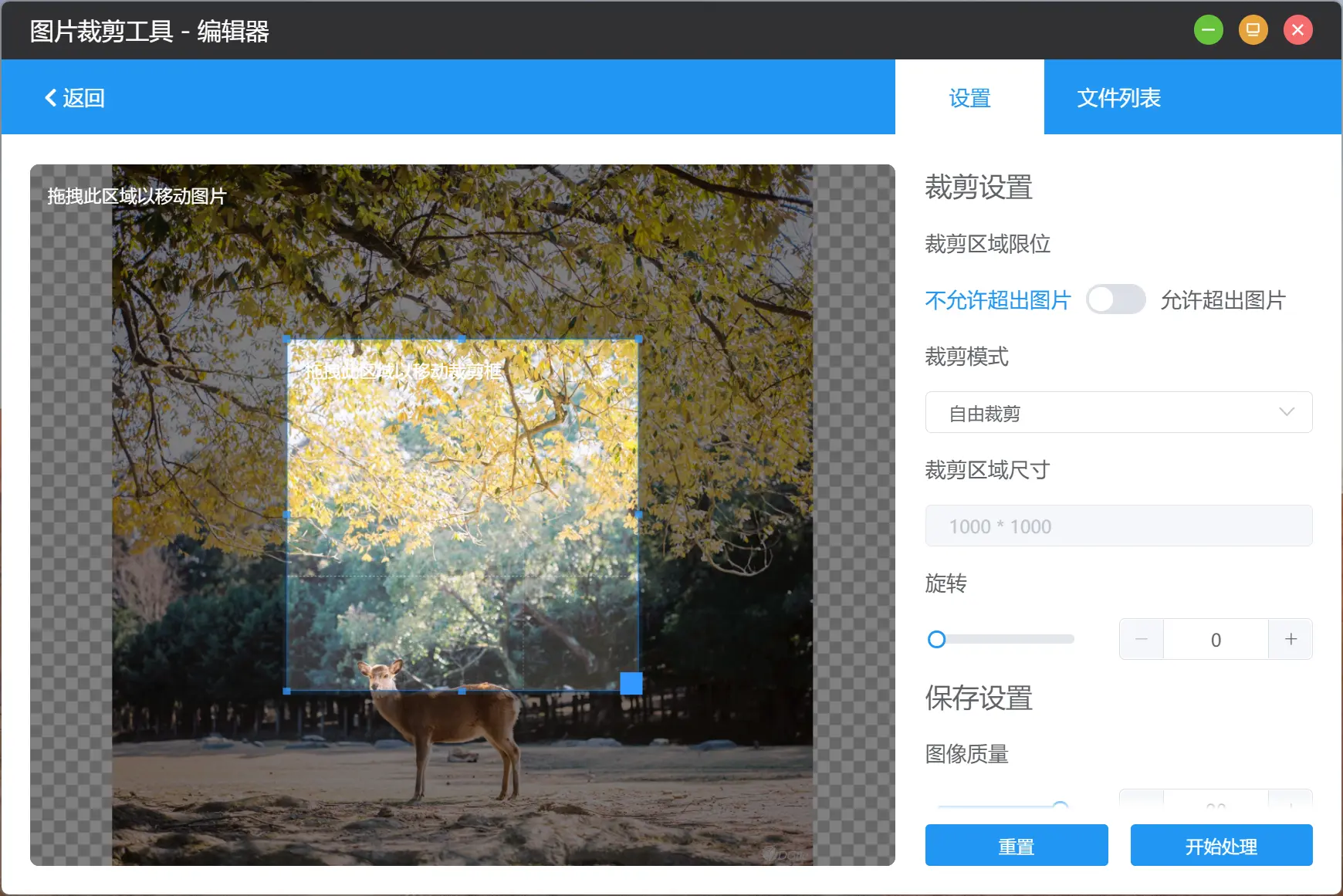Click the blue resize handle on the crop box corner
1343x896 pixels.
click(x=630, y=683)
